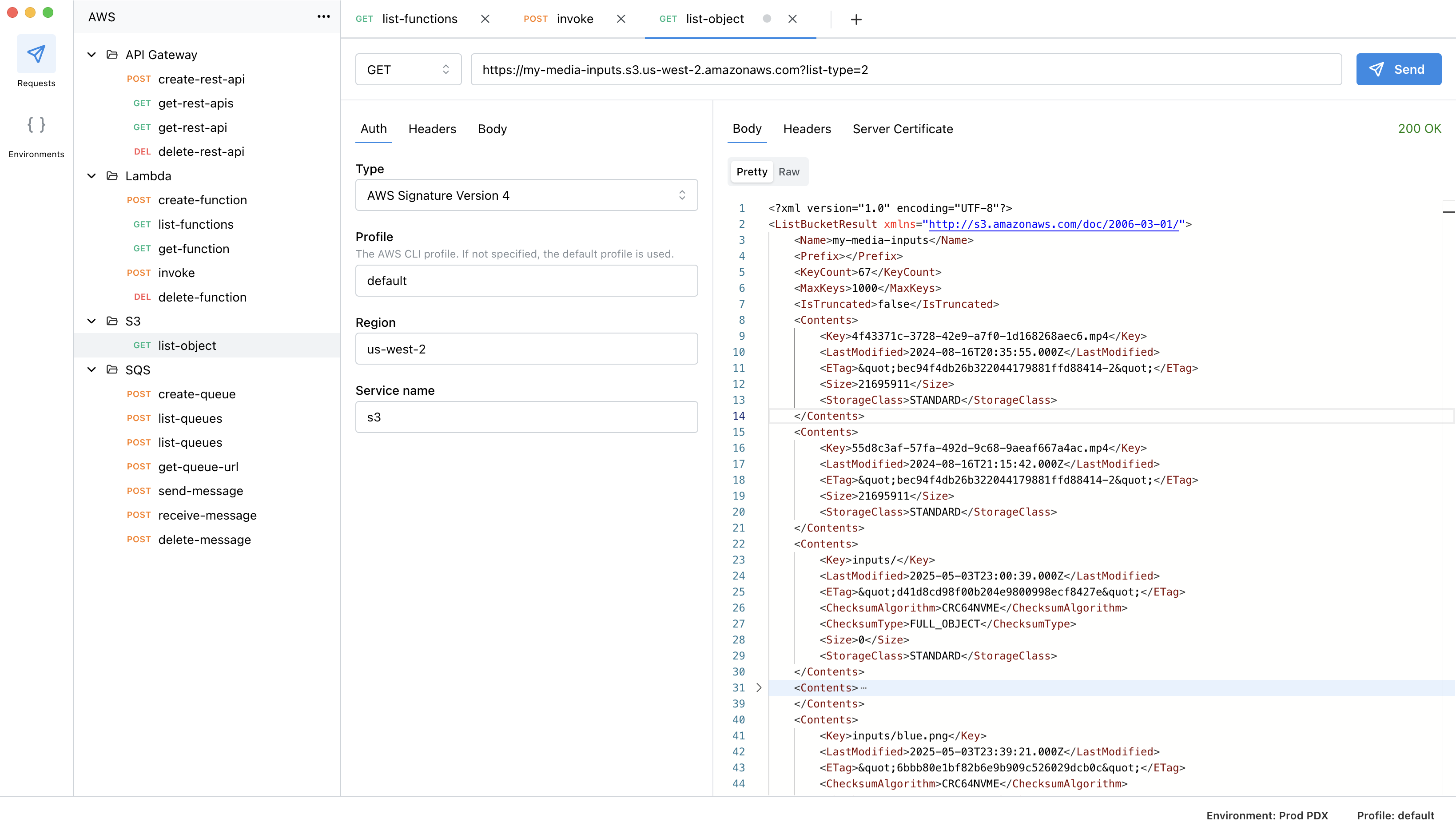Open list-functions in the sidebar
1456x834 pixels.
click(207, 224)
